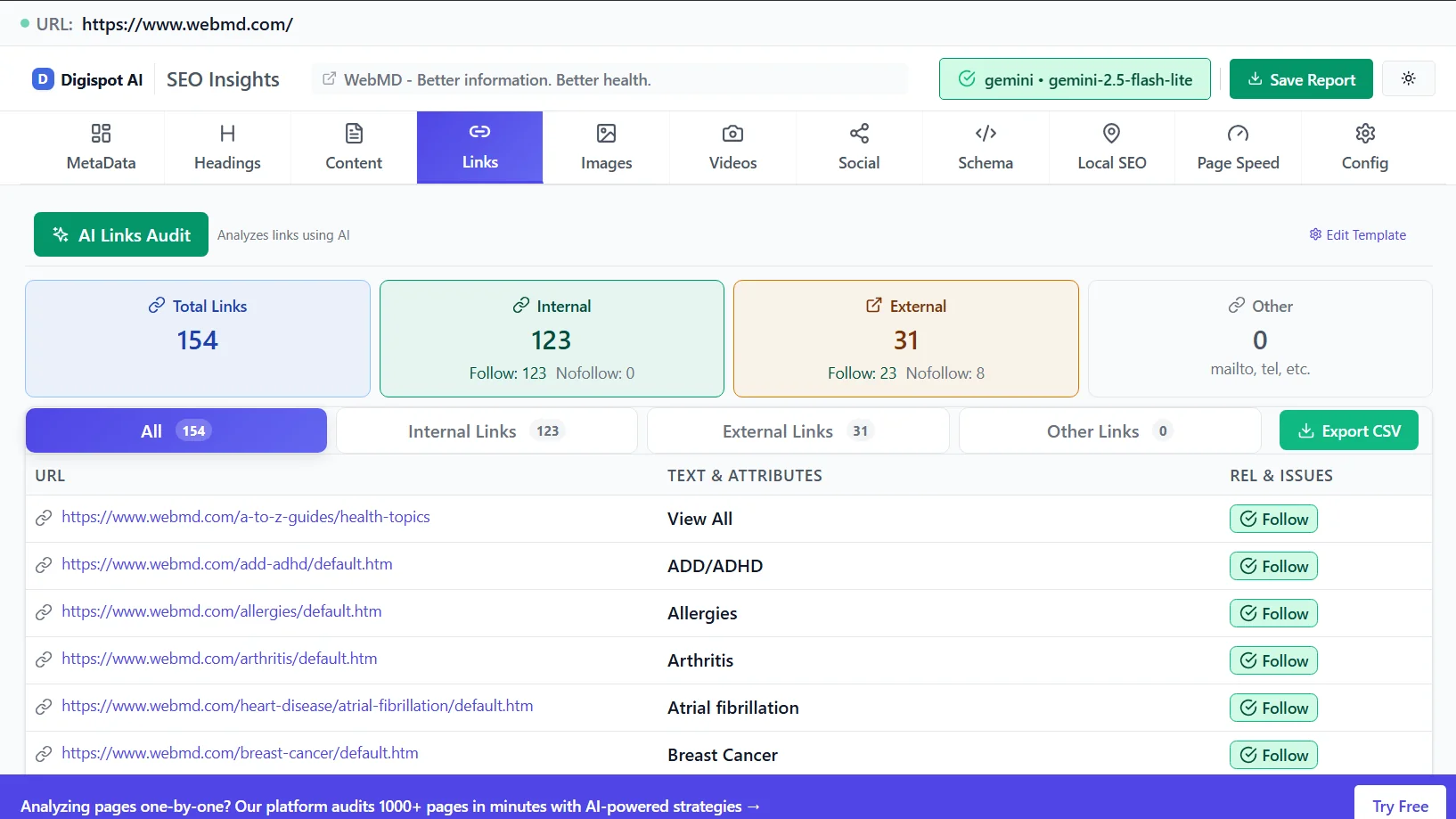Select the Links tab

point(479,148)
